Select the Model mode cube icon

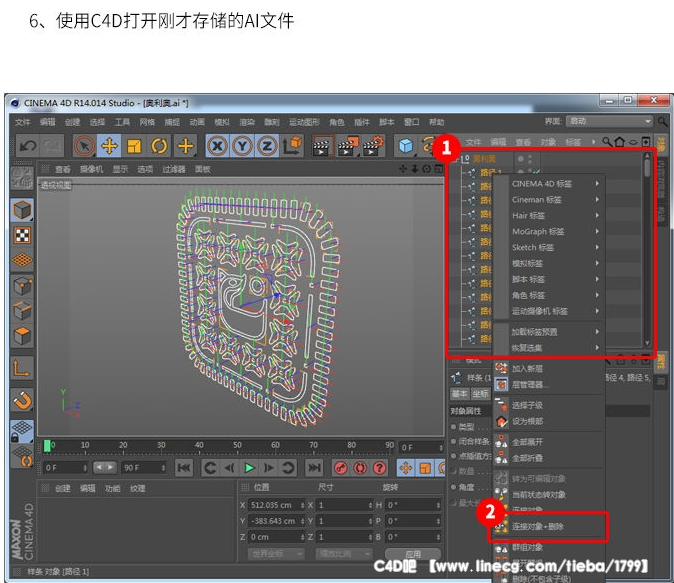point(22,210)
